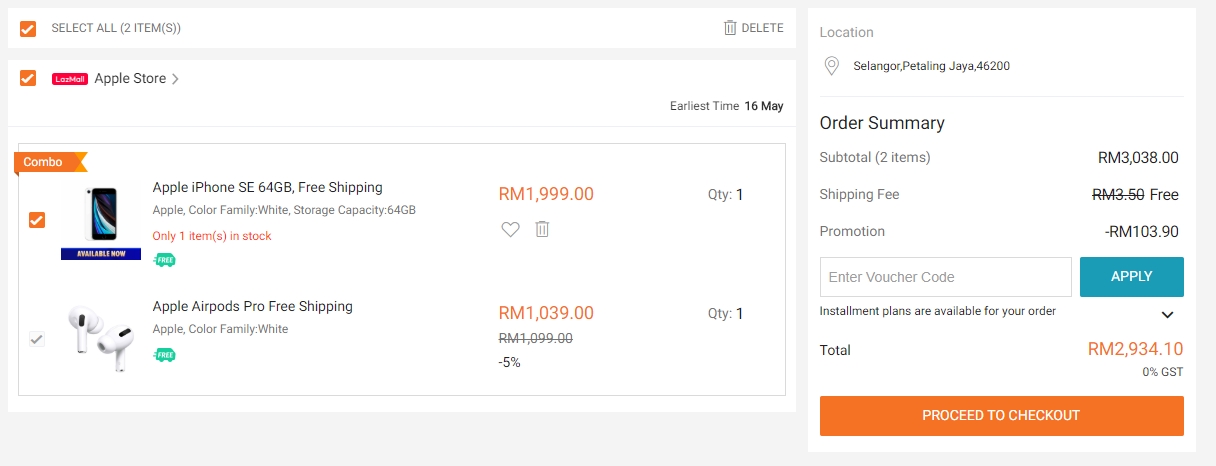Click free shipping truck icon under Airpods Pro
1216x466 pixels.
click(x=164, y=354)
